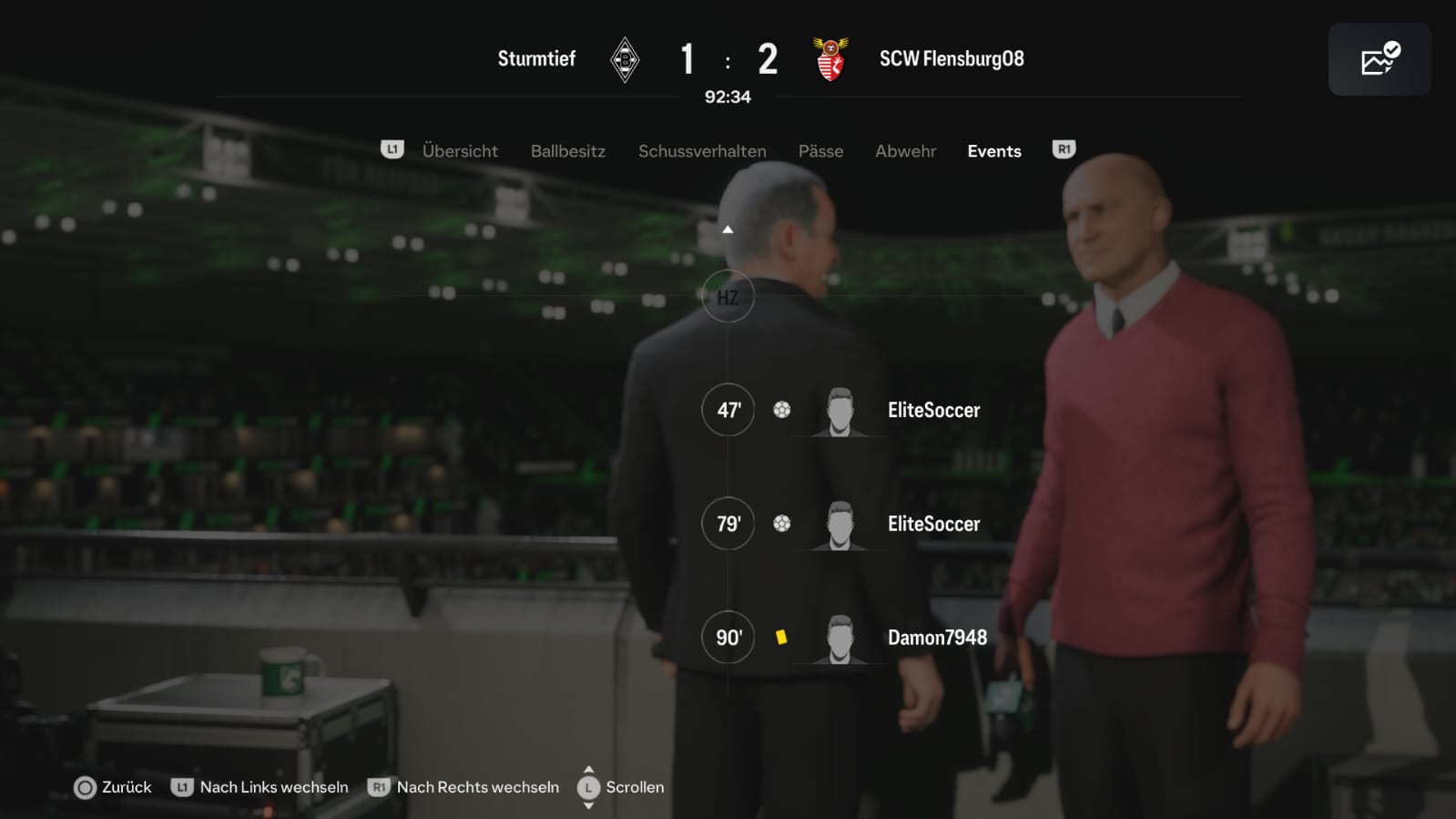Viewport: 1456px width, 819px height.
Task: Expand timeline upward with the arrow
Action: 728,230
